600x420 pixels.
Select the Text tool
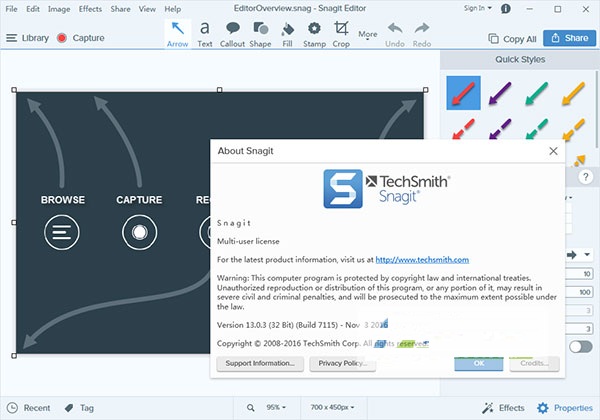coord(205,34)
